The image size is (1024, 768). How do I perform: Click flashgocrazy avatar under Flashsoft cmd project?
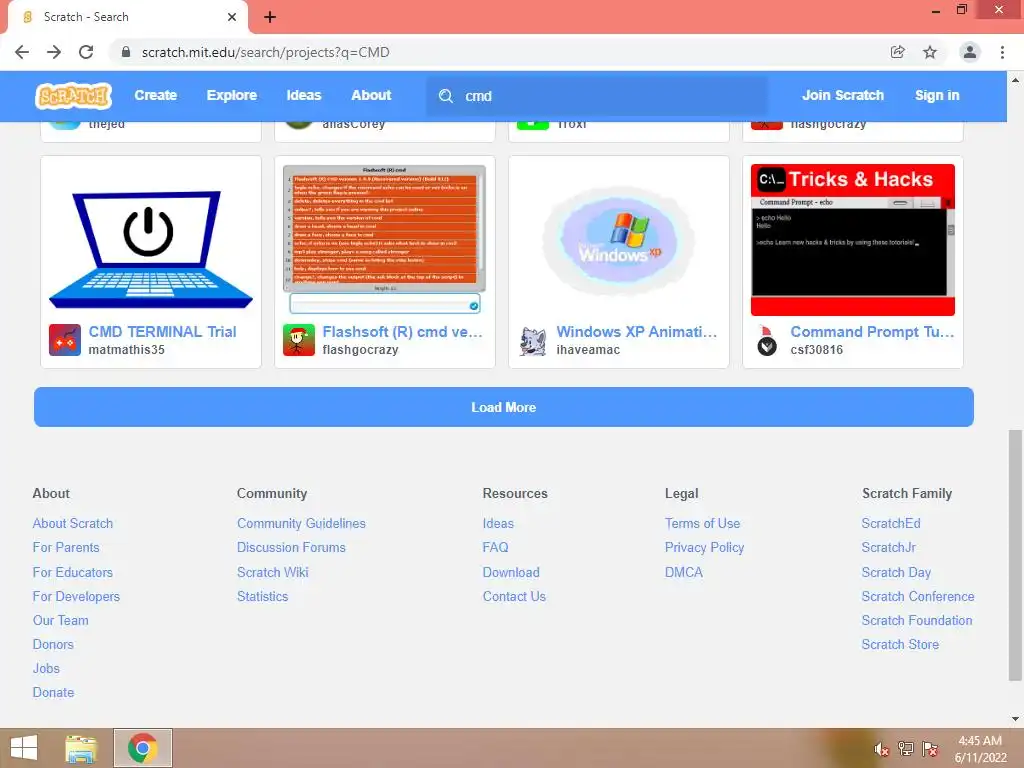(x=298, y=340)
